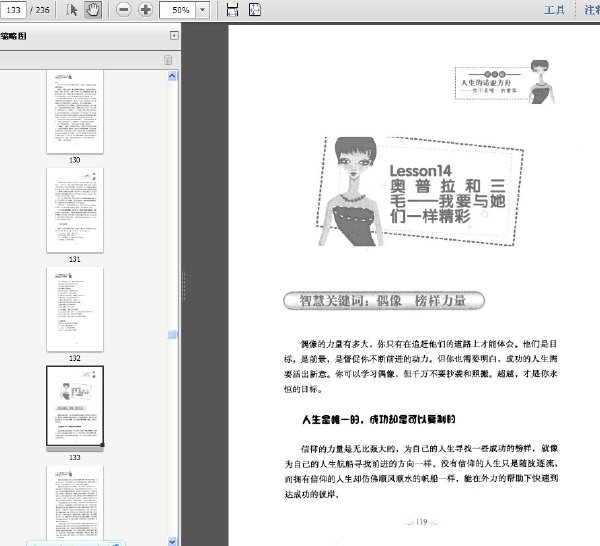This screenshot has width=600, height=546.
Task: Open zoom percentage dropdown arrow
Action: pyautogui.click(x=202, y=10)
